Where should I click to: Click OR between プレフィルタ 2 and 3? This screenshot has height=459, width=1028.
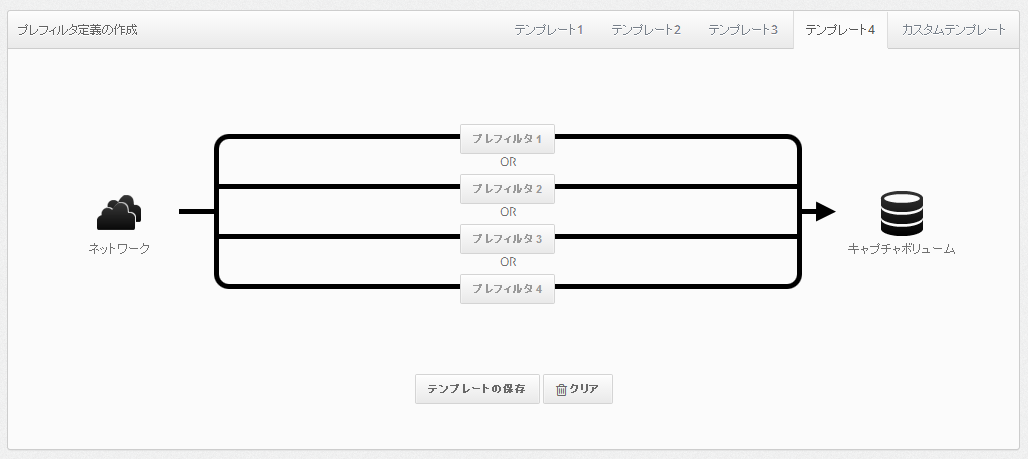click(x=508, y=212)
